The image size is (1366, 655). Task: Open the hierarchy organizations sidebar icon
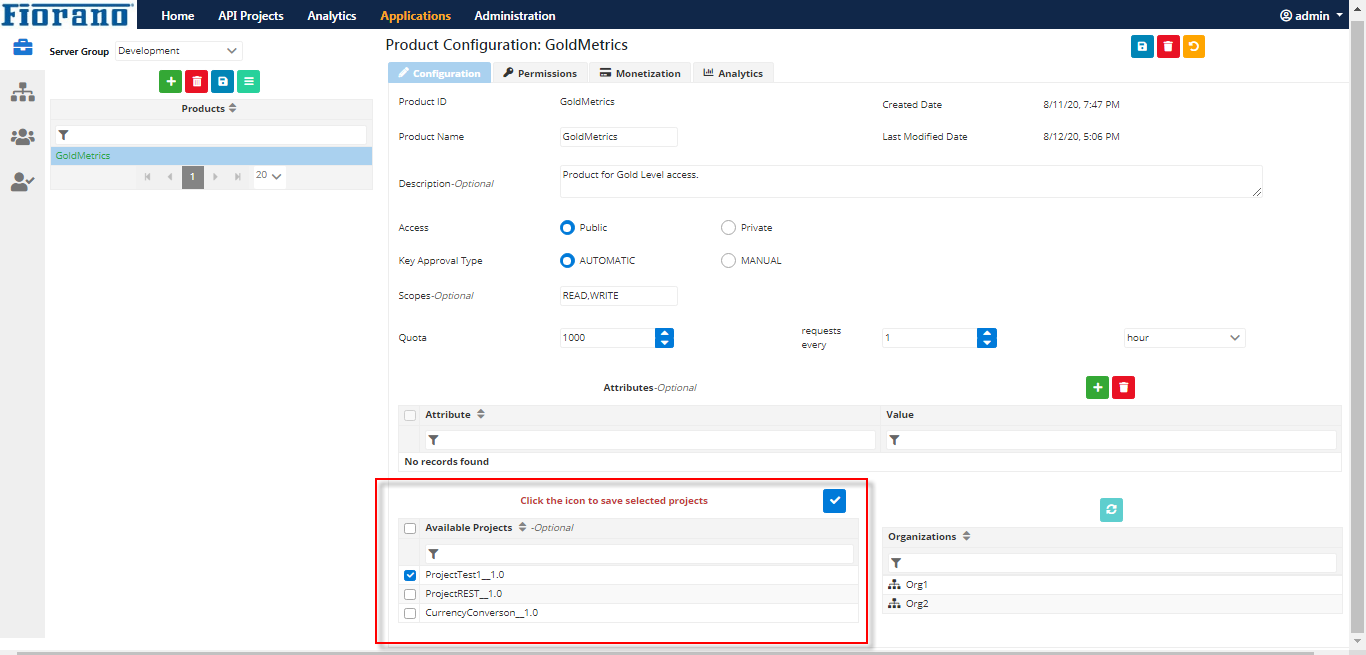[22, 92]
